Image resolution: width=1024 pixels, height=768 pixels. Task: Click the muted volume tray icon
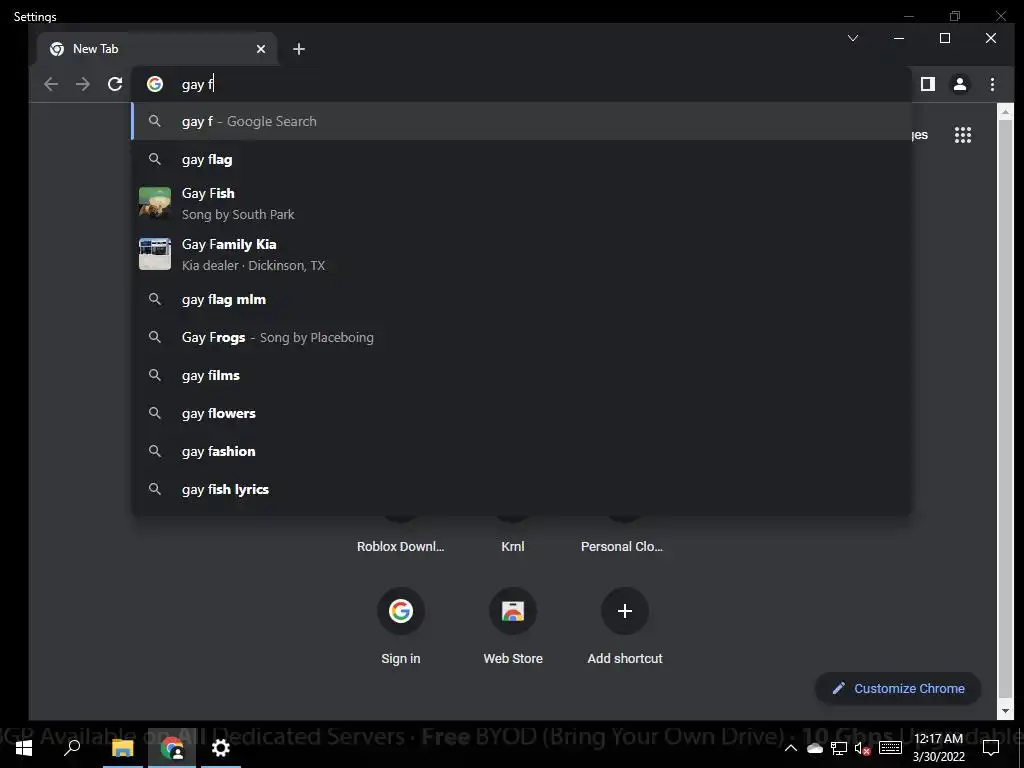point(863,748)
